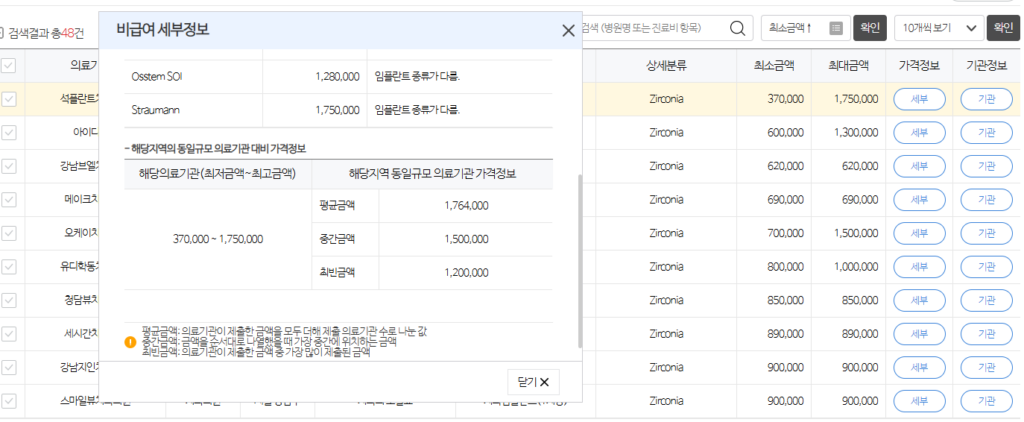1024x422 pixels.
Task: Toggle the checkbox for the 청담뷰치 row
Action: coord(8,300)
